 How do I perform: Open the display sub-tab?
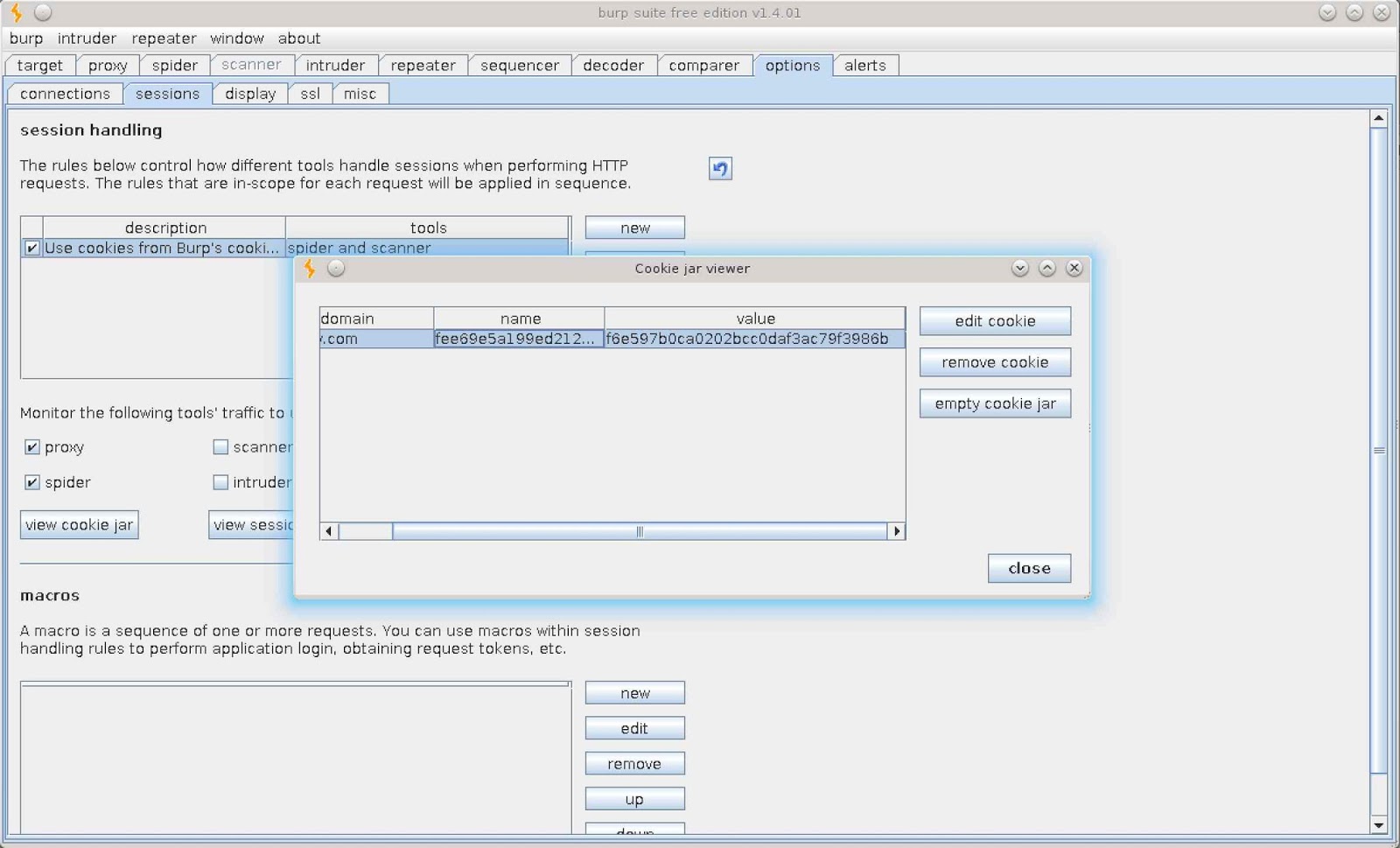pyautogui.click(x=250, y=94)
